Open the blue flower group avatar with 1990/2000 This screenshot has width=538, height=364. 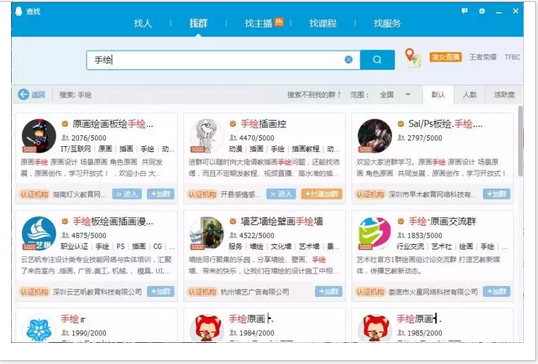39,329
